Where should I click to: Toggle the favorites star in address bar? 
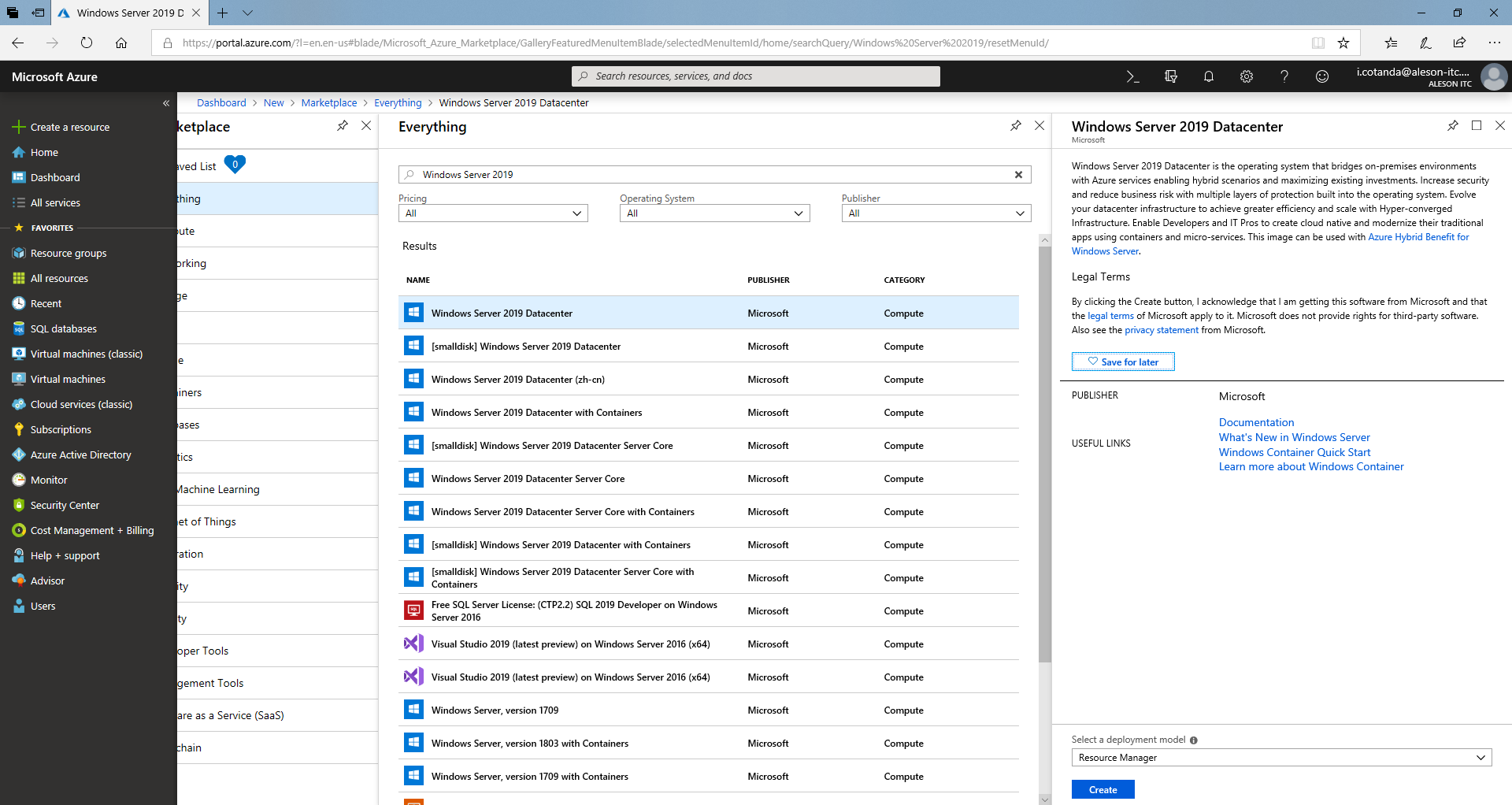point(1344,43)
